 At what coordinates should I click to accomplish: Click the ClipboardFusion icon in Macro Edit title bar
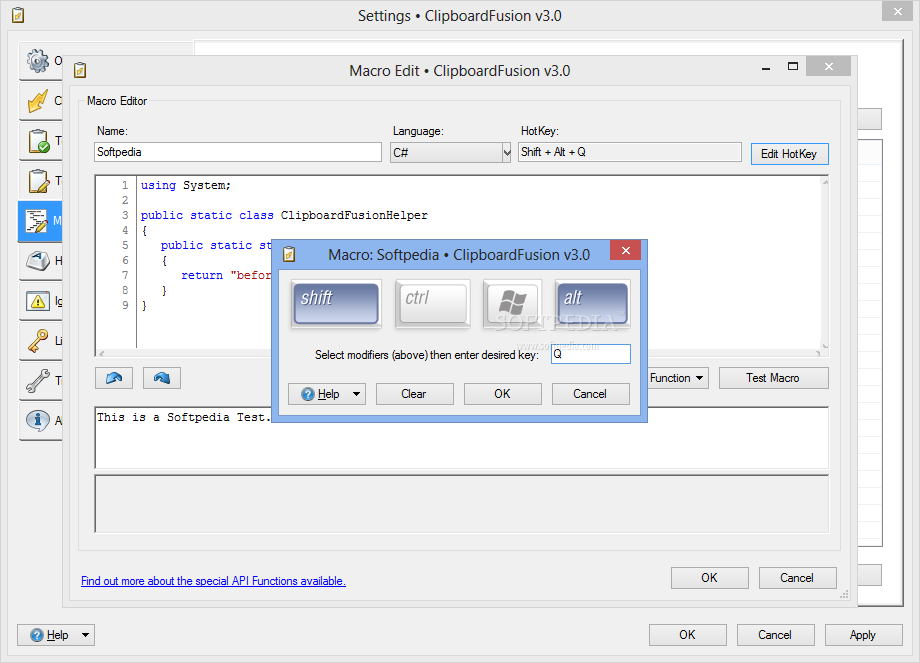[80, 70]
